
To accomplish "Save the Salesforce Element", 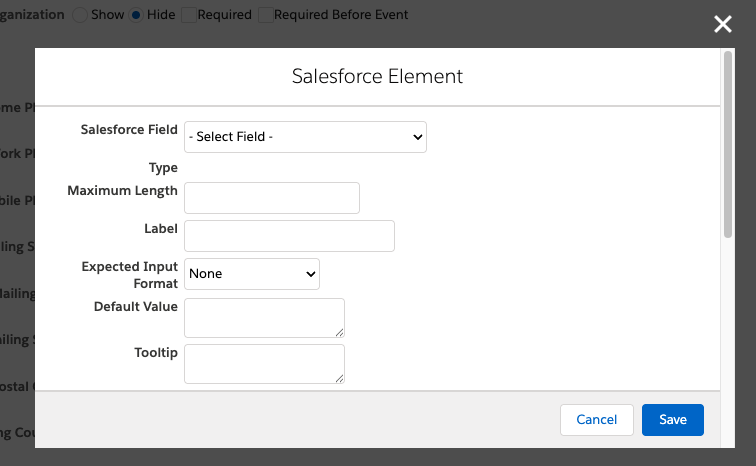I will 673,420.
